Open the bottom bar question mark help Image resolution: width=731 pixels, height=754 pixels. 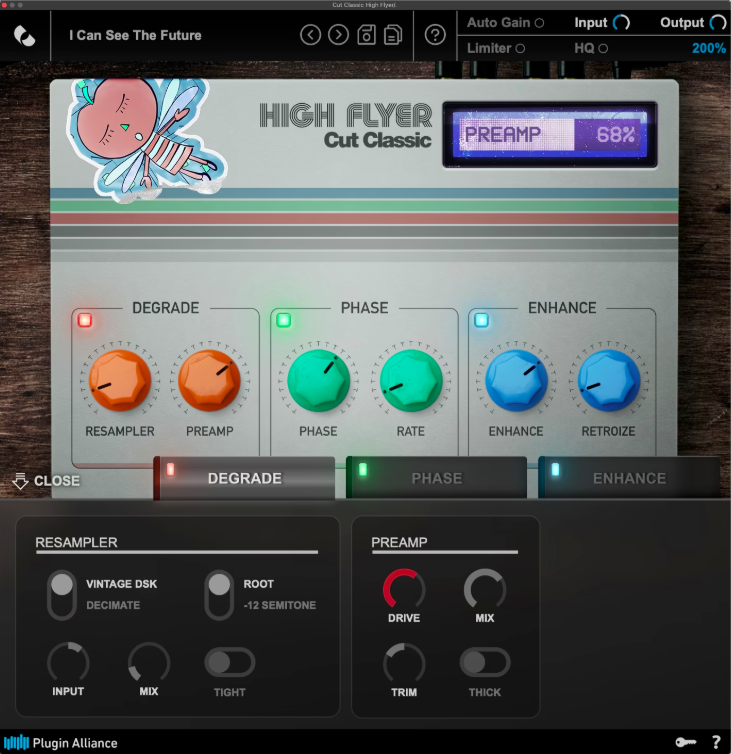point(716,742)
